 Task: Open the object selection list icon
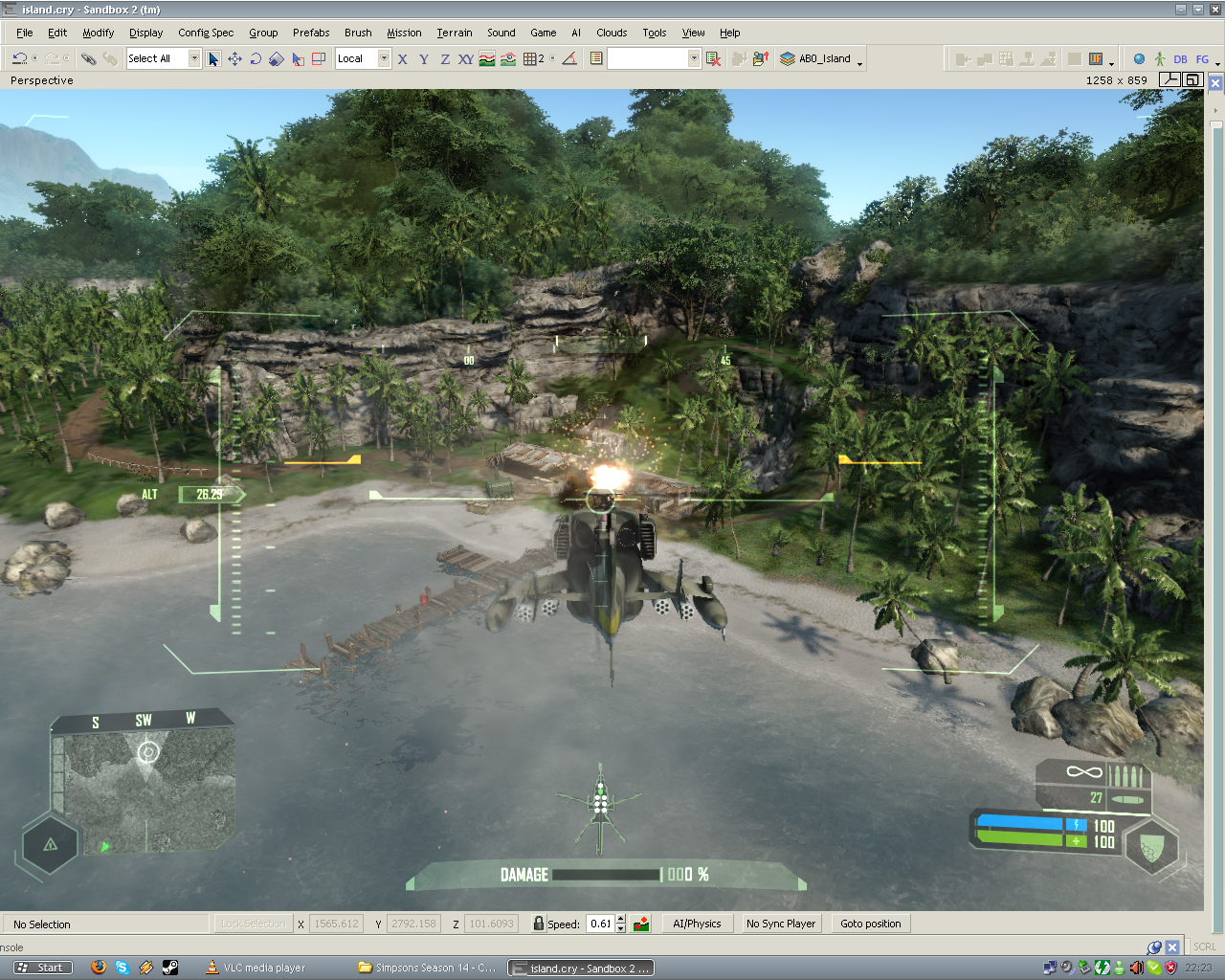(x=596, y=58)
